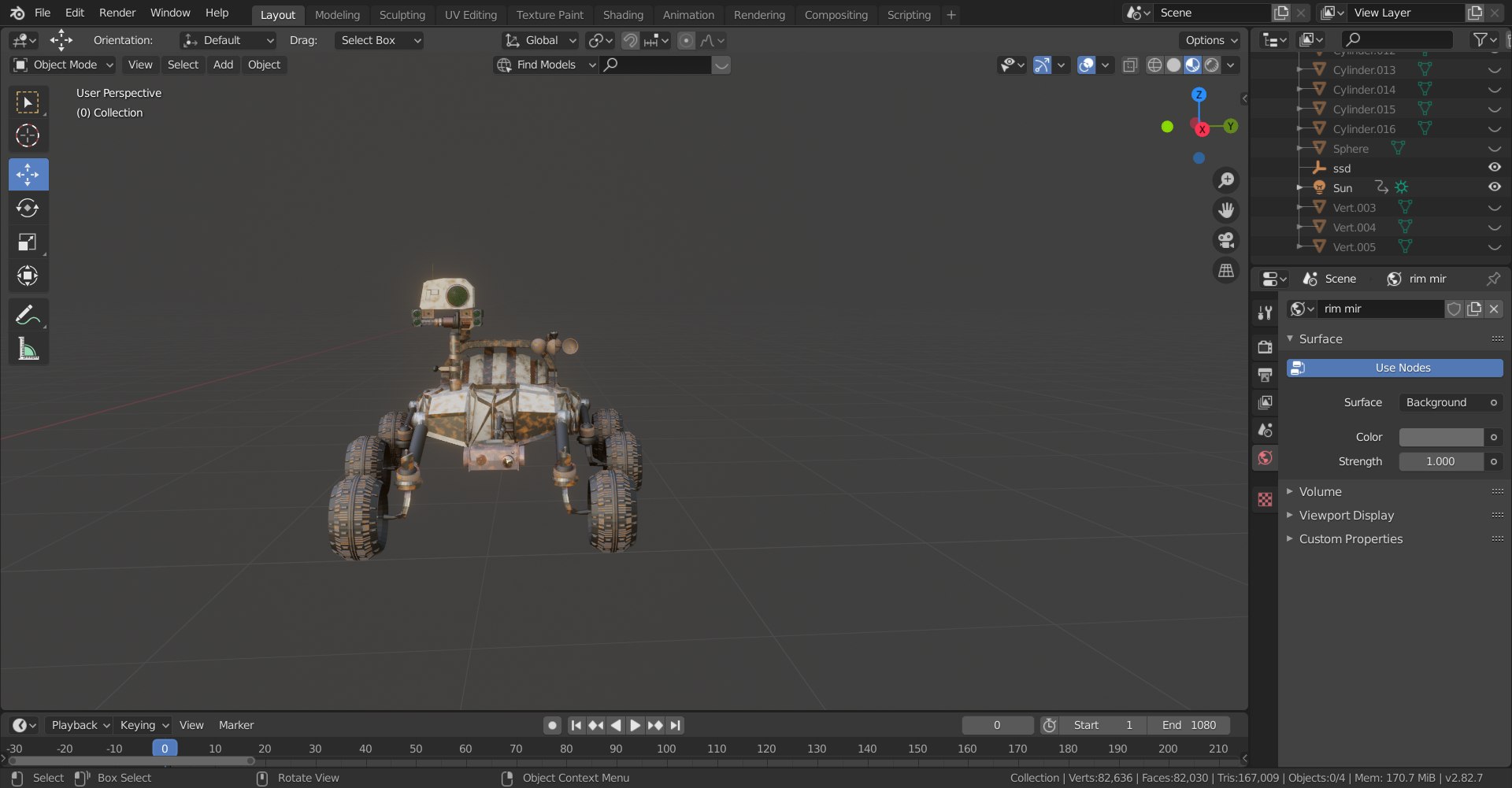The image size is (1512, 788).
Task: Activate the Rotate tool
Action: 28,208
